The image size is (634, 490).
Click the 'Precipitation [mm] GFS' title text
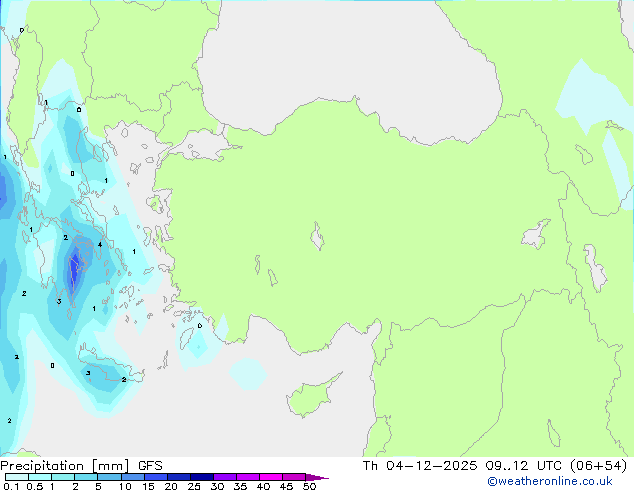pyautogui.click(x=81, y=466)
